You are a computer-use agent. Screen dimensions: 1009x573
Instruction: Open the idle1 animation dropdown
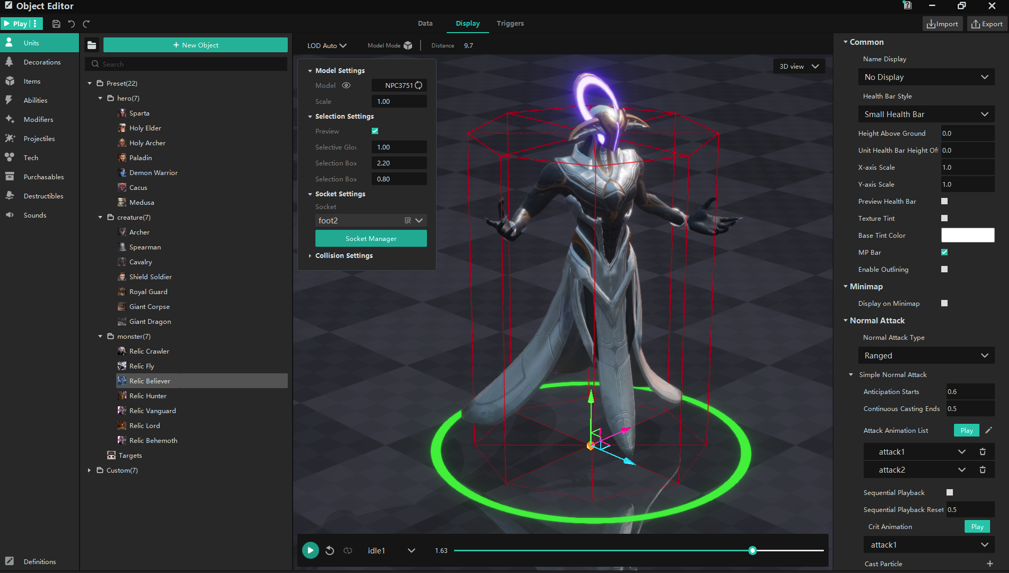pos(391,550)
